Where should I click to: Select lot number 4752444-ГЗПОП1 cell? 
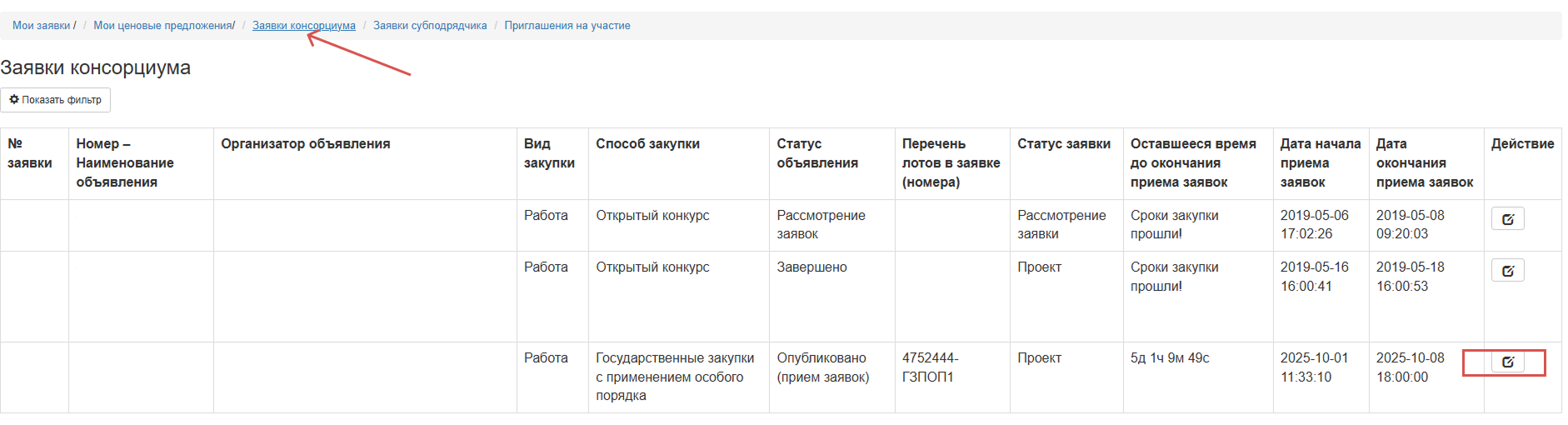tap(930, 367)
